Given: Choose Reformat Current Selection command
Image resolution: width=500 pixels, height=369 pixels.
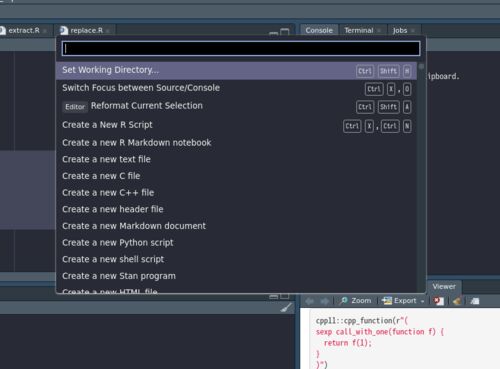Looking at the screenshot, I should [236, 106].
